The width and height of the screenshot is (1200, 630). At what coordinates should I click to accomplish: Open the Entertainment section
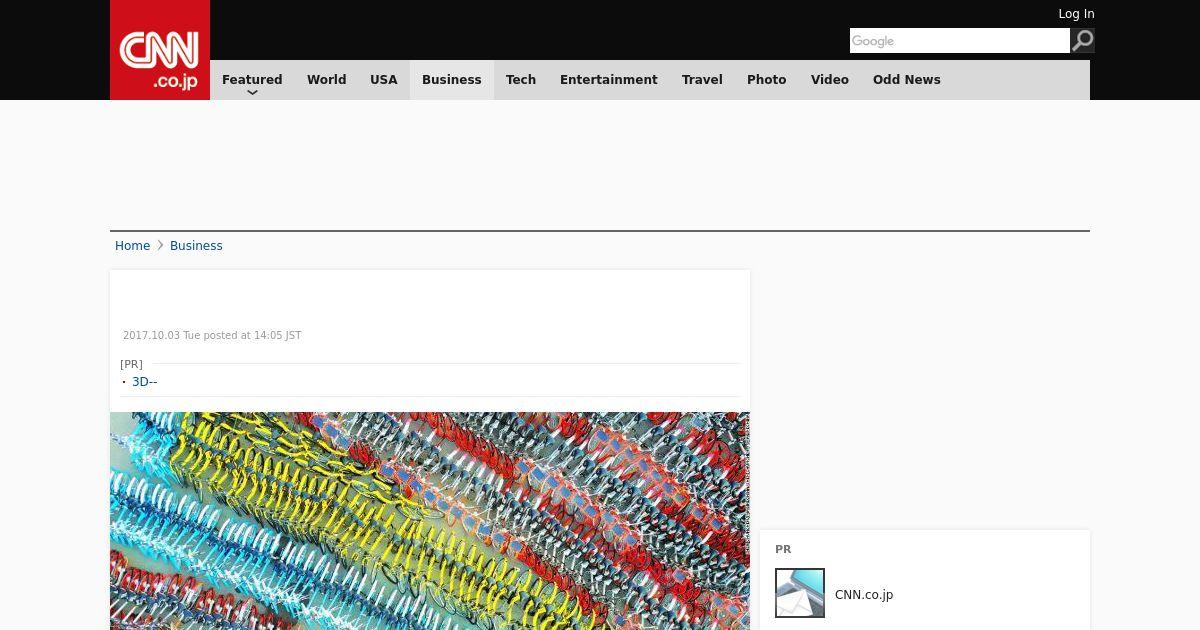pos(609,80)
